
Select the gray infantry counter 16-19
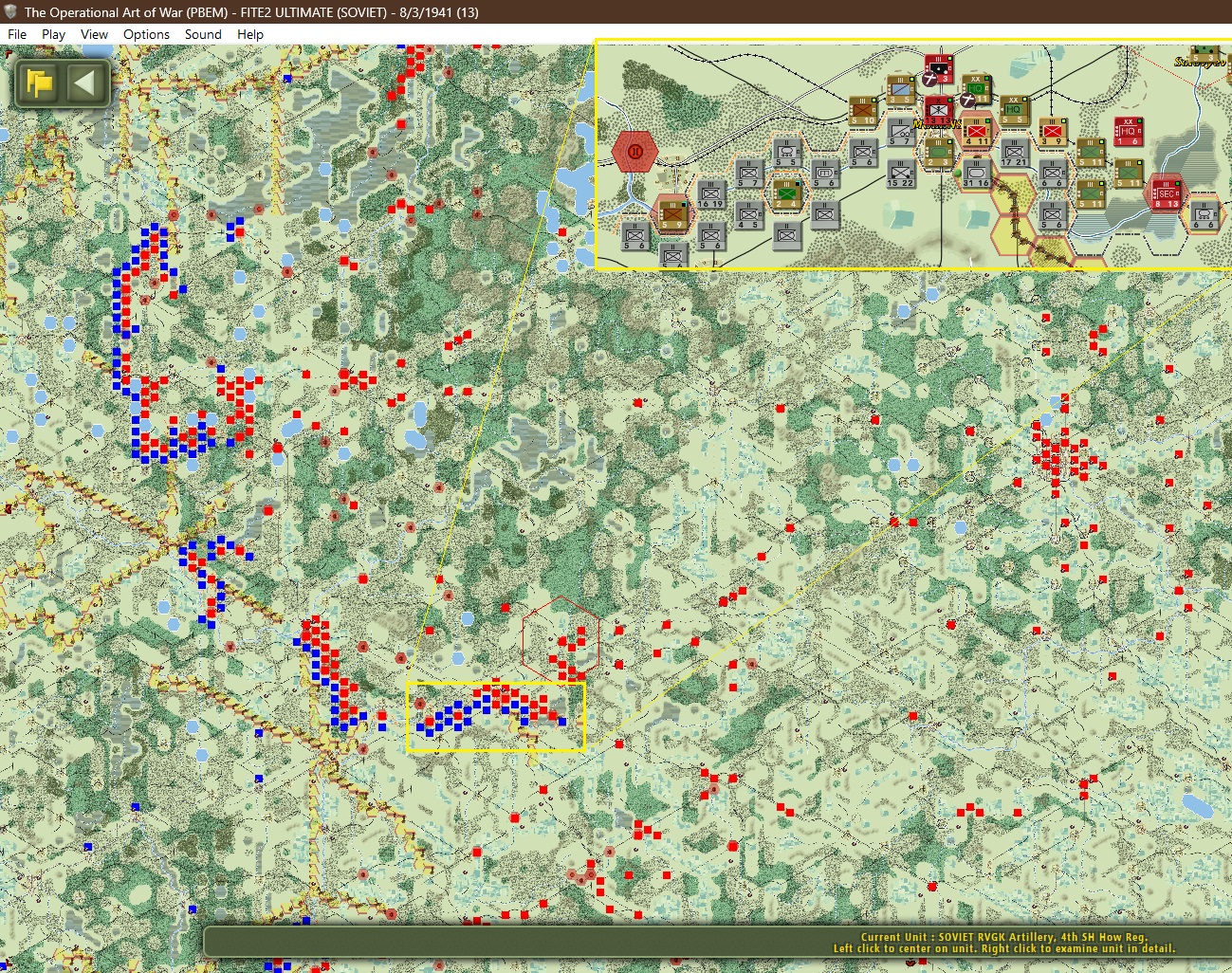pos(711,193)
